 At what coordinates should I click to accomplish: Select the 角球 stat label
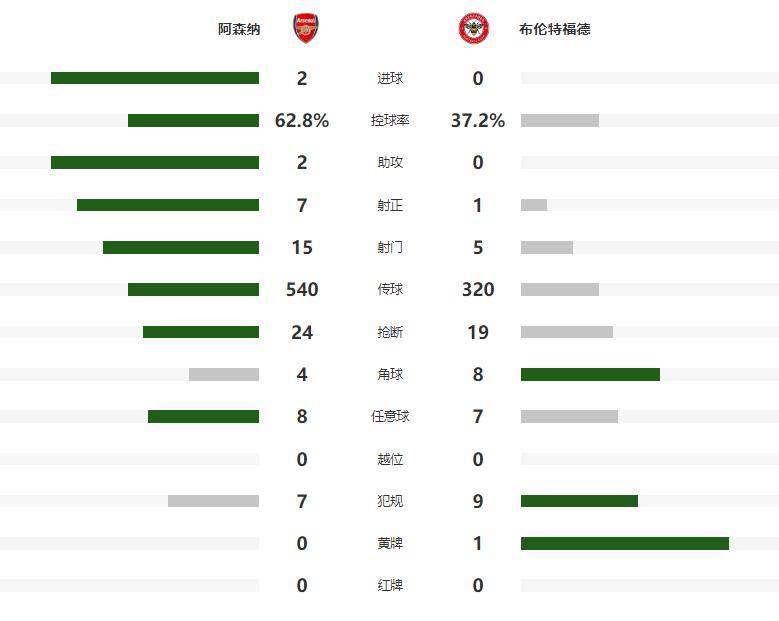click(390, 374)
